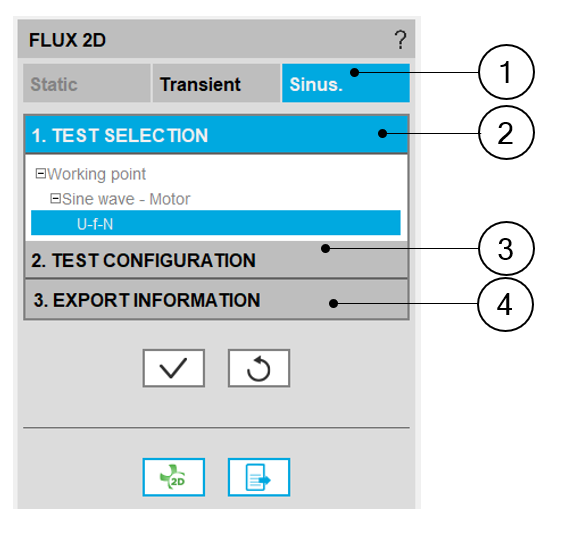The width and height of the screenshot is (562, 536).
Task: Collapse the Working point tree node
Action: 41,174
